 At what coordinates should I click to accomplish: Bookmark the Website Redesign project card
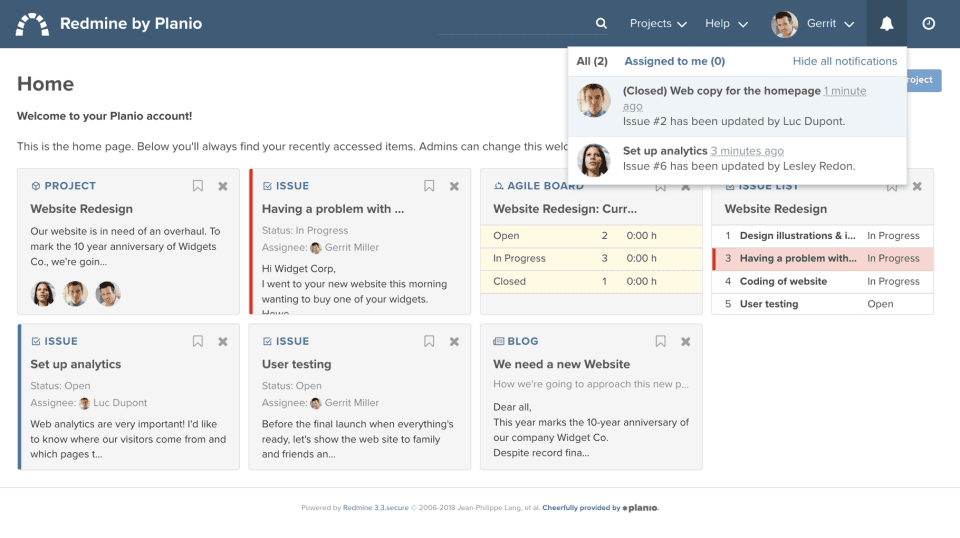pyautogui.click(x=198, y=186)
